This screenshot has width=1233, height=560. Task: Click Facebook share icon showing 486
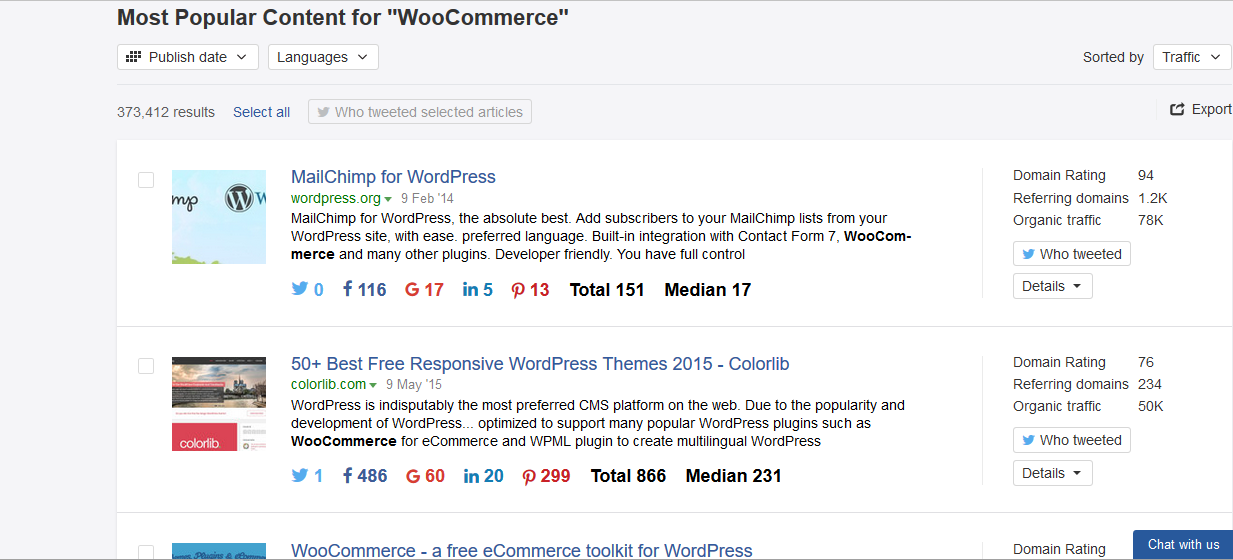[x=347, y=475]
